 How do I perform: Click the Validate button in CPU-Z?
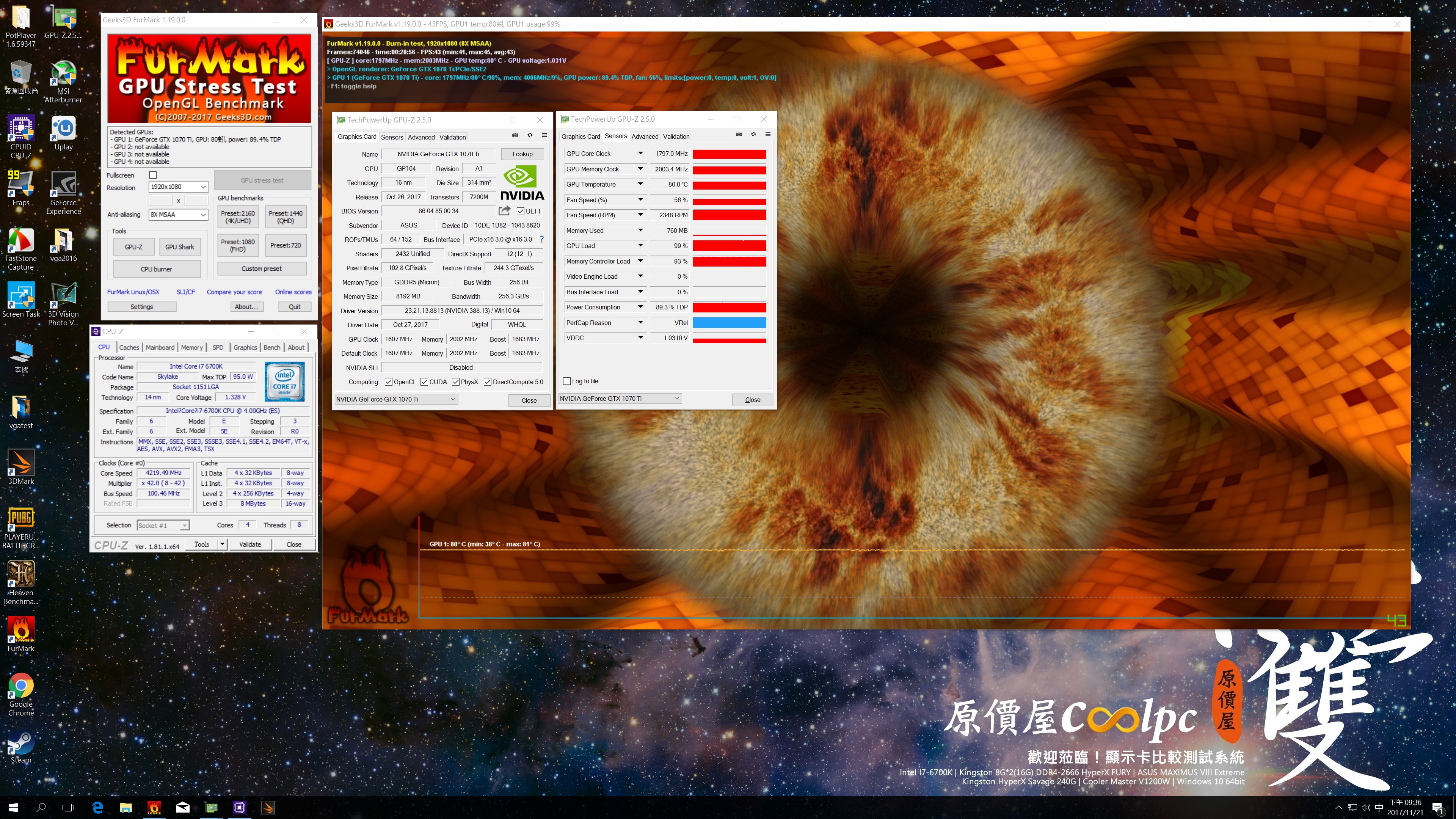250,545
